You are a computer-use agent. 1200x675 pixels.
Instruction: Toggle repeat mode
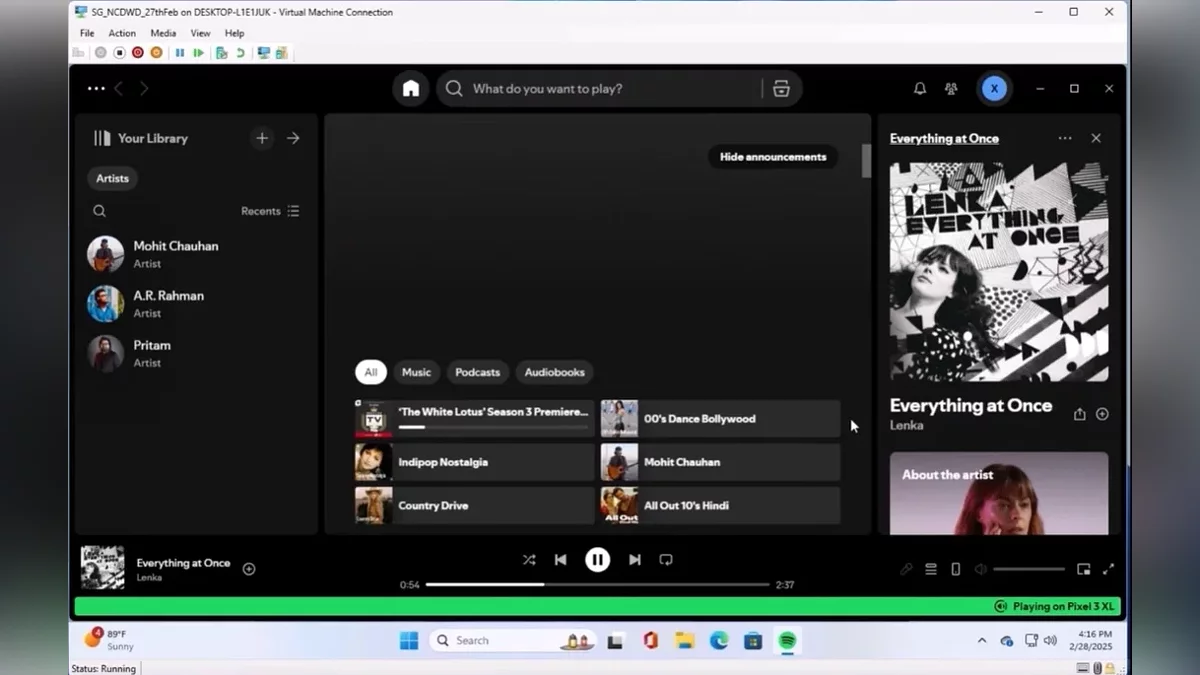pos(666,560)
